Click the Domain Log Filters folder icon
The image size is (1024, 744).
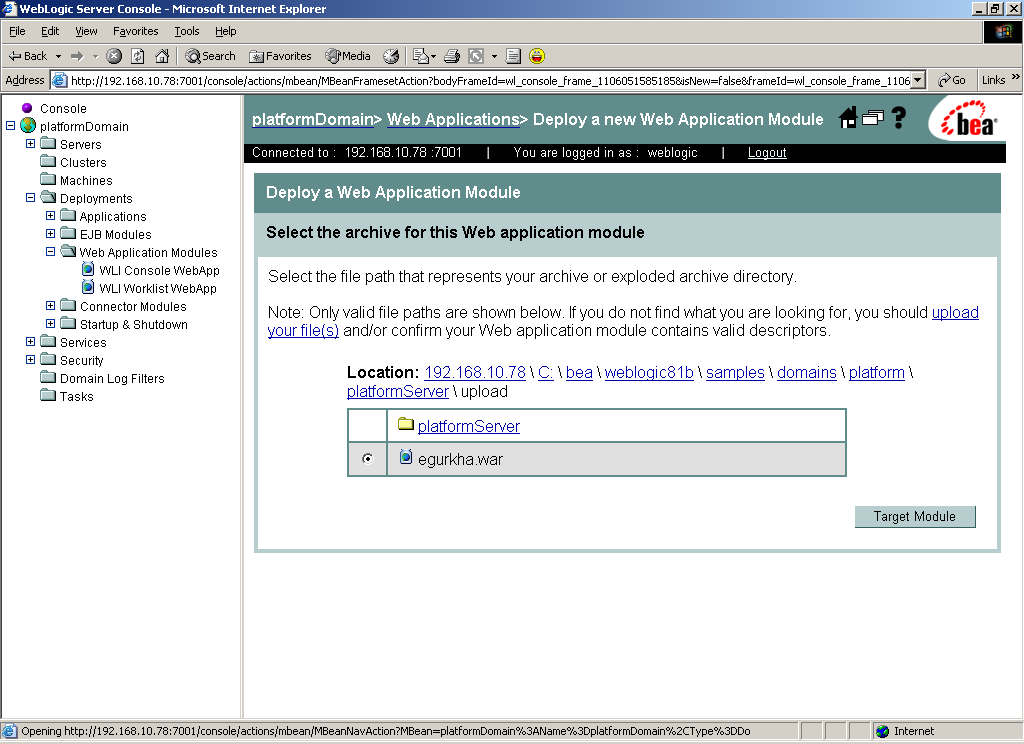point(48,377)
